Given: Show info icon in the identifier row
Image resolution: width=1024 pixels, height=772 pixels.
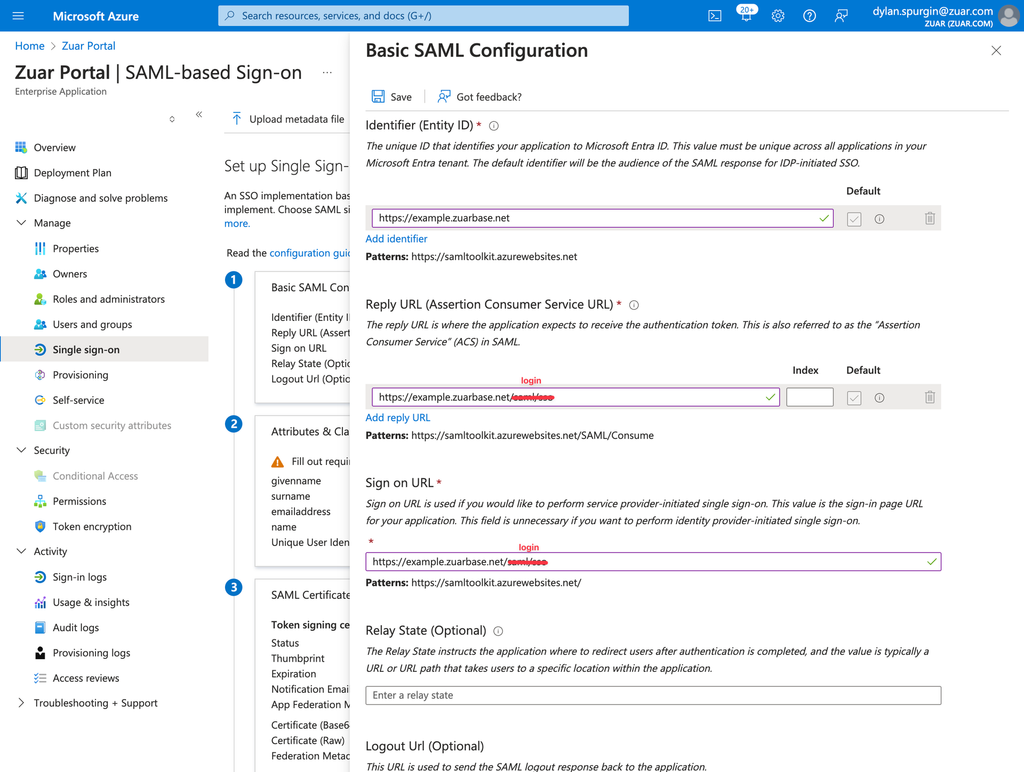Looking at the screenshot, I should pyautogui.click(x=880, y=219).
